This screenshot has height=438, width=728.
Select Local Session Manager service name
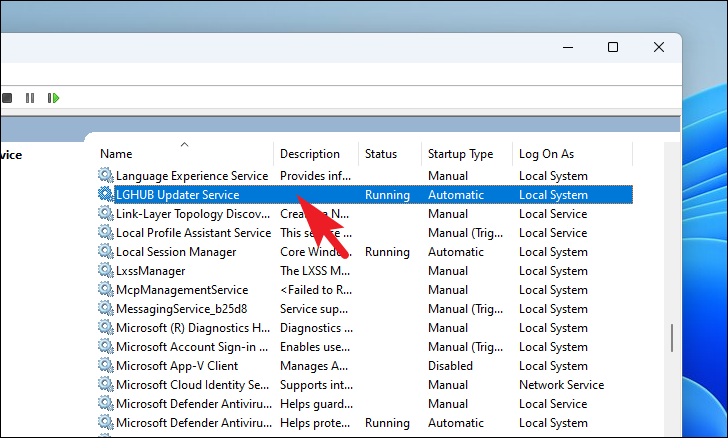click(x=176, y=252)
